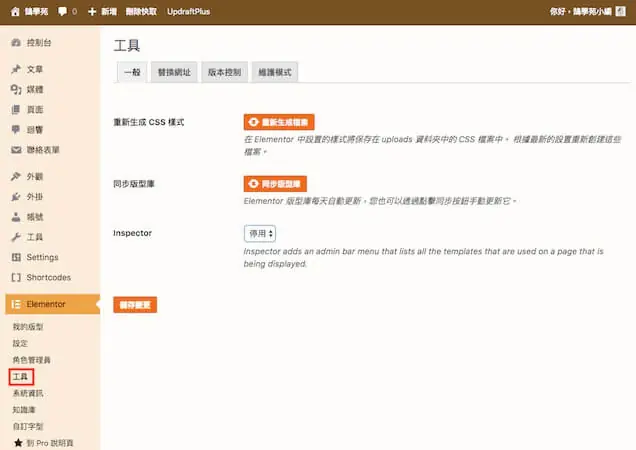Click the home icon in the admin bar
This screenshot has width=636, height=450.
tap(15, 11)
